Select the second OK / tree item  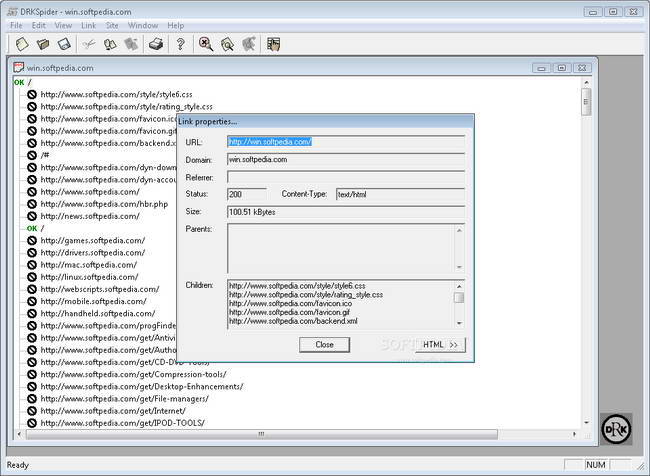point(35,228)
